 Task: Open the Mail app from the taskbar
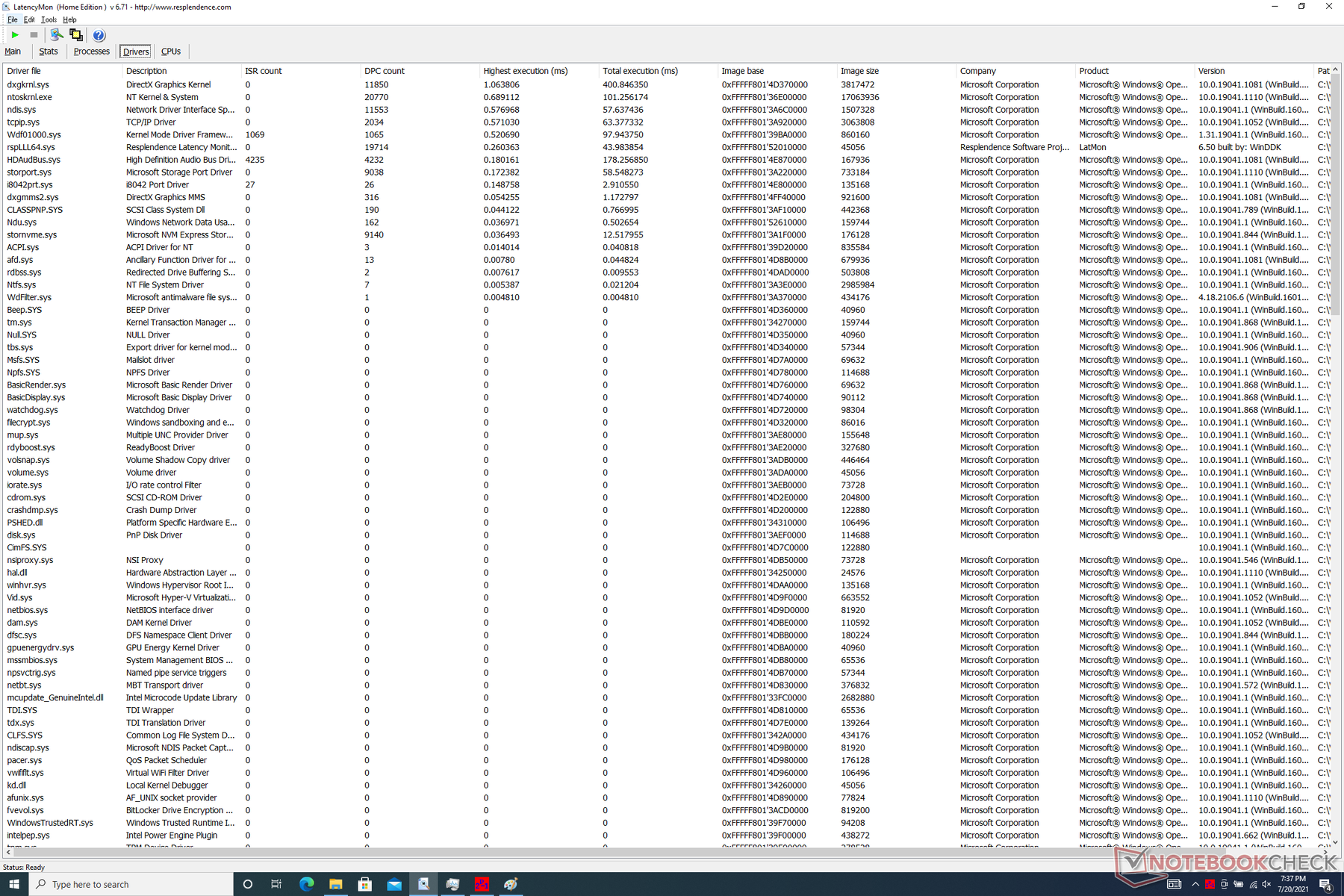(393, 884)
